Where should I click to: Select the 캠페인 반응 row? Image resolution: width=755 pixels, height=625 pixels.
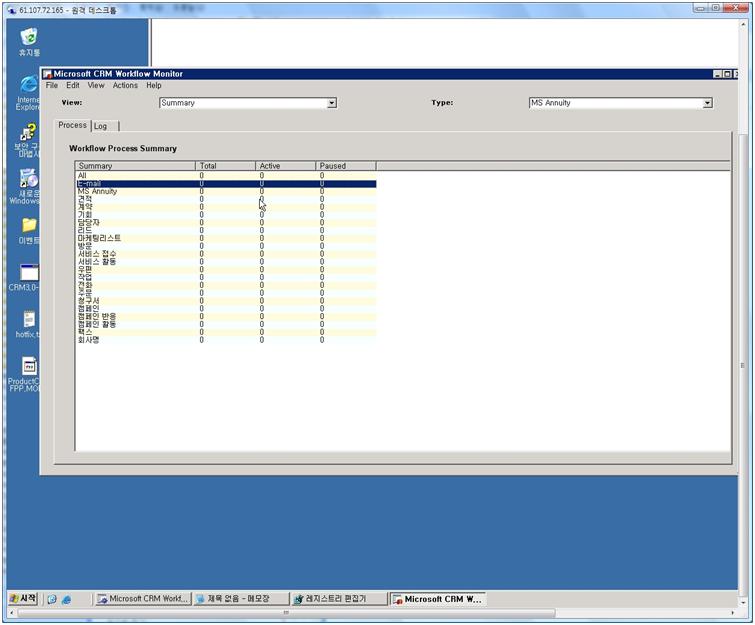point(226,316)
